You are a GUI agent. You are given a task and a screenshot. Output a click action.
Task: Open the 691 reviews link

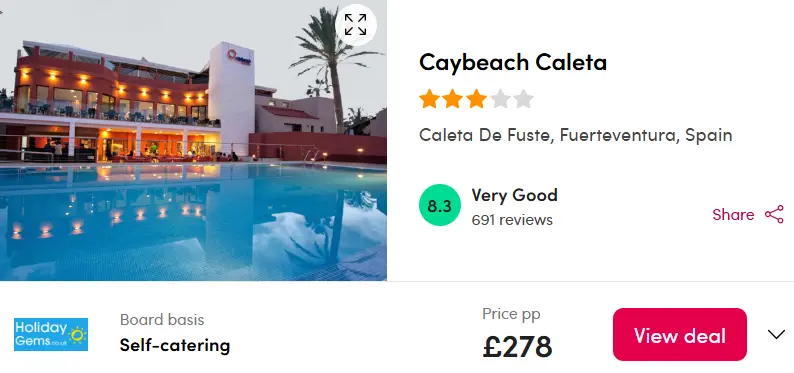512,220
